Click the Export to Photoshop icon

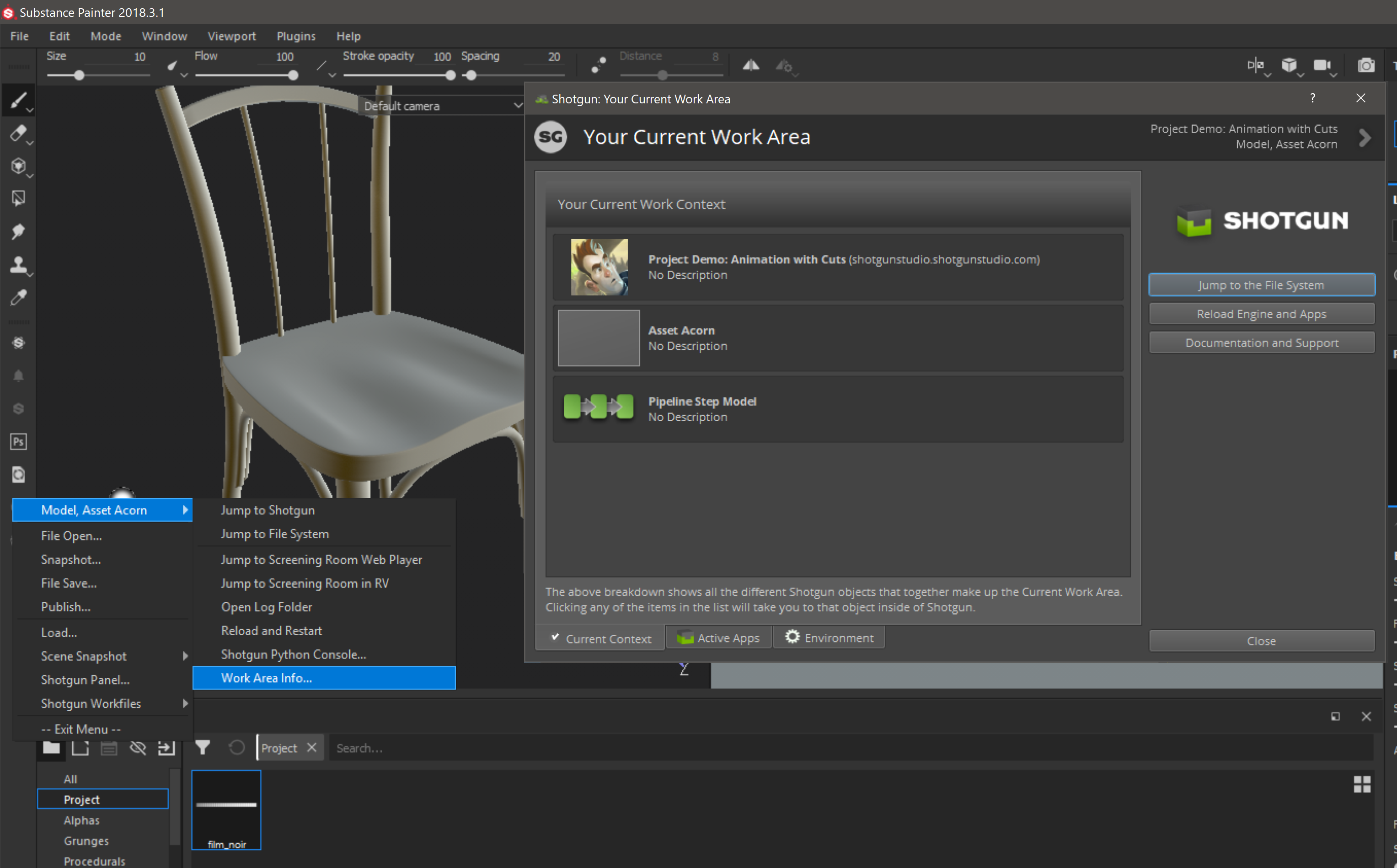[x=18, y=441]
